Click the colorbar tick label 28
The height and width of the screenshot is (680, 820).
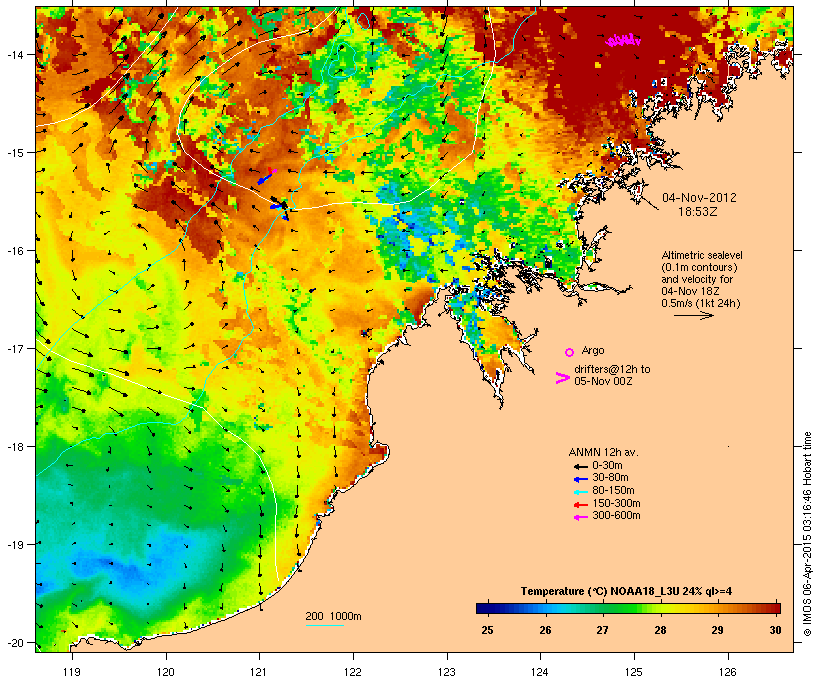coord(660,630)
